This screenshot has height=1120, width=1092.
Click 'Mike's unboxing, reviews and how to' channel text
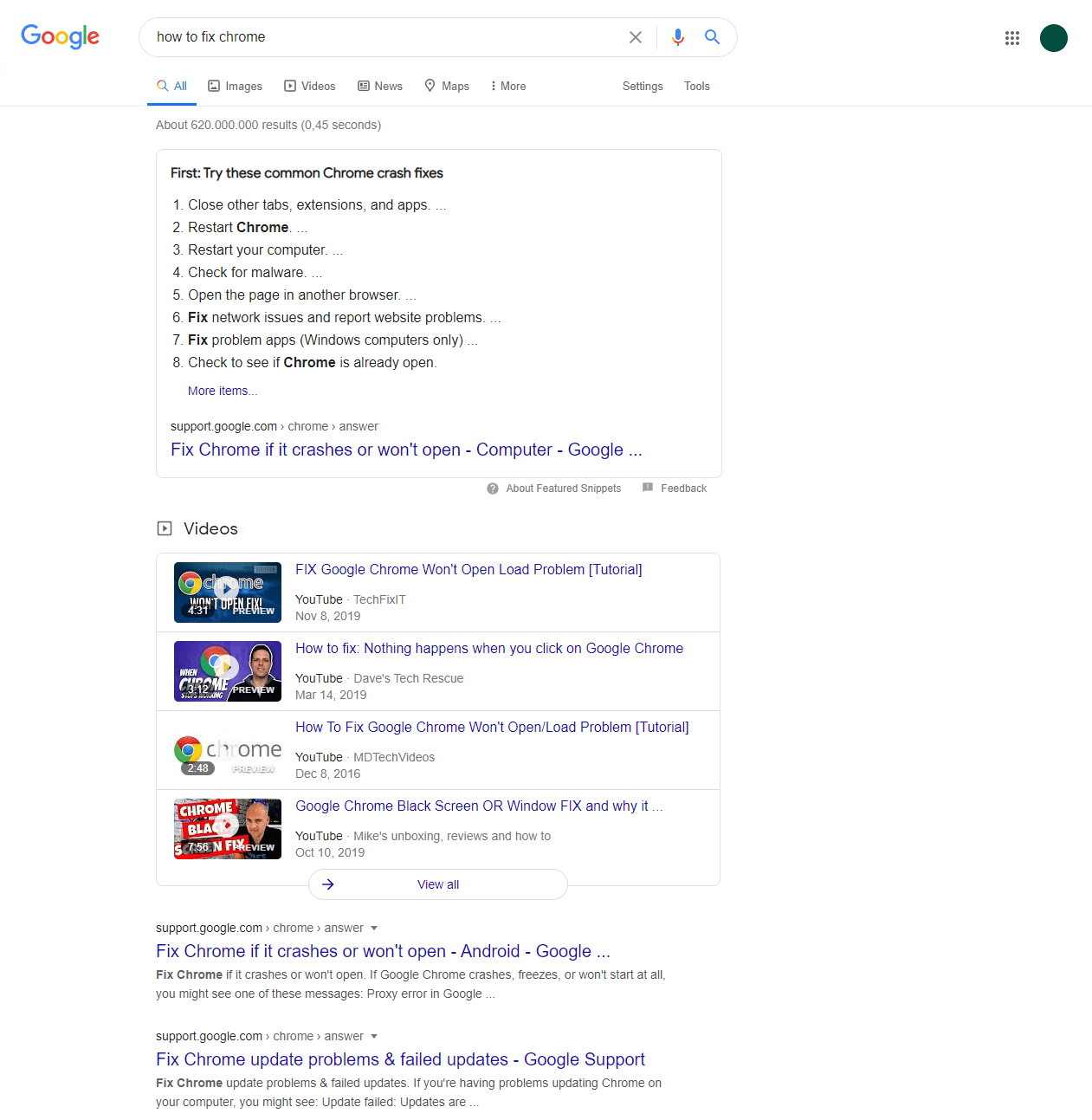[452, 836]
